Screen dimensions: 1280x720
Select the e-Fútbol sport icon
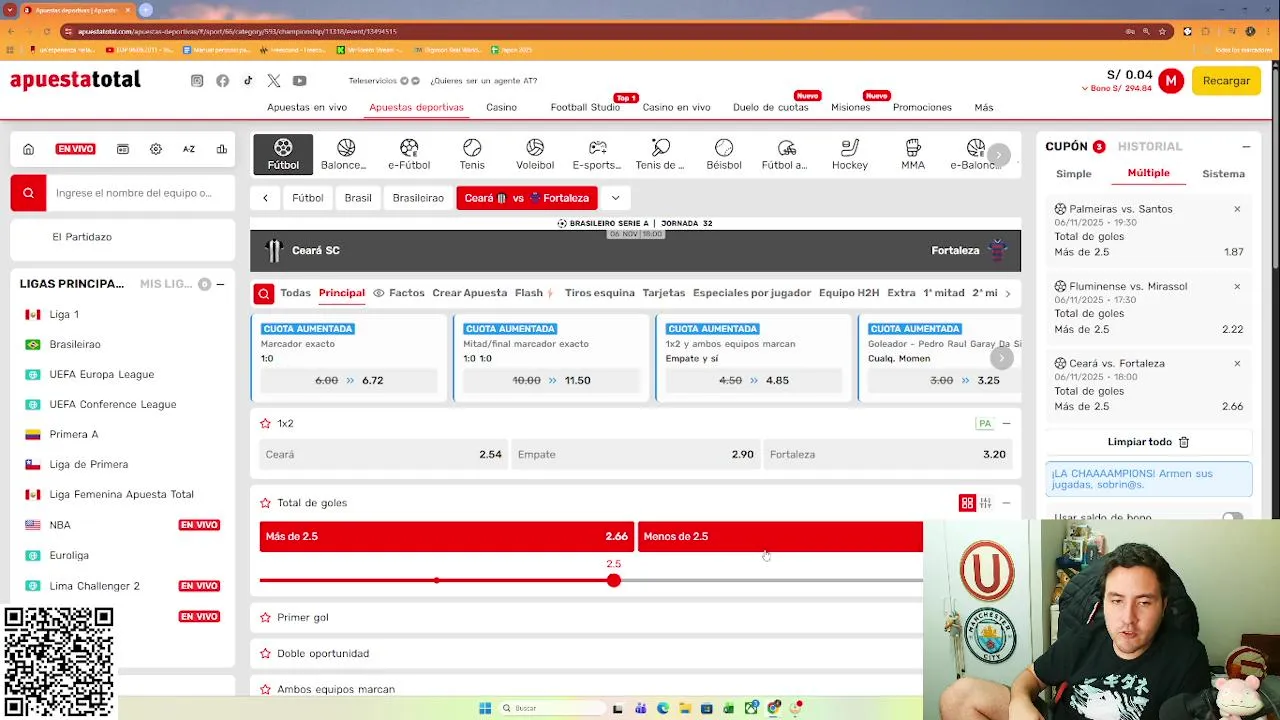click(x=408, y=154)
